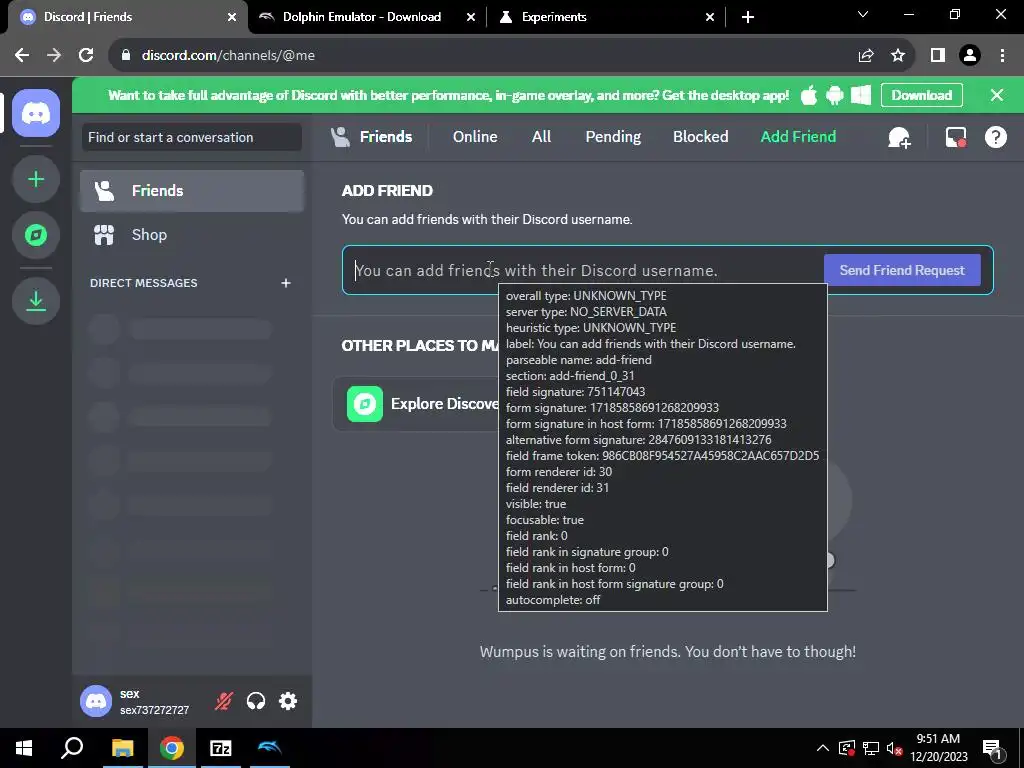Click user avatar in bottom panel
The image size is (1024, 768).
point(96,701)
